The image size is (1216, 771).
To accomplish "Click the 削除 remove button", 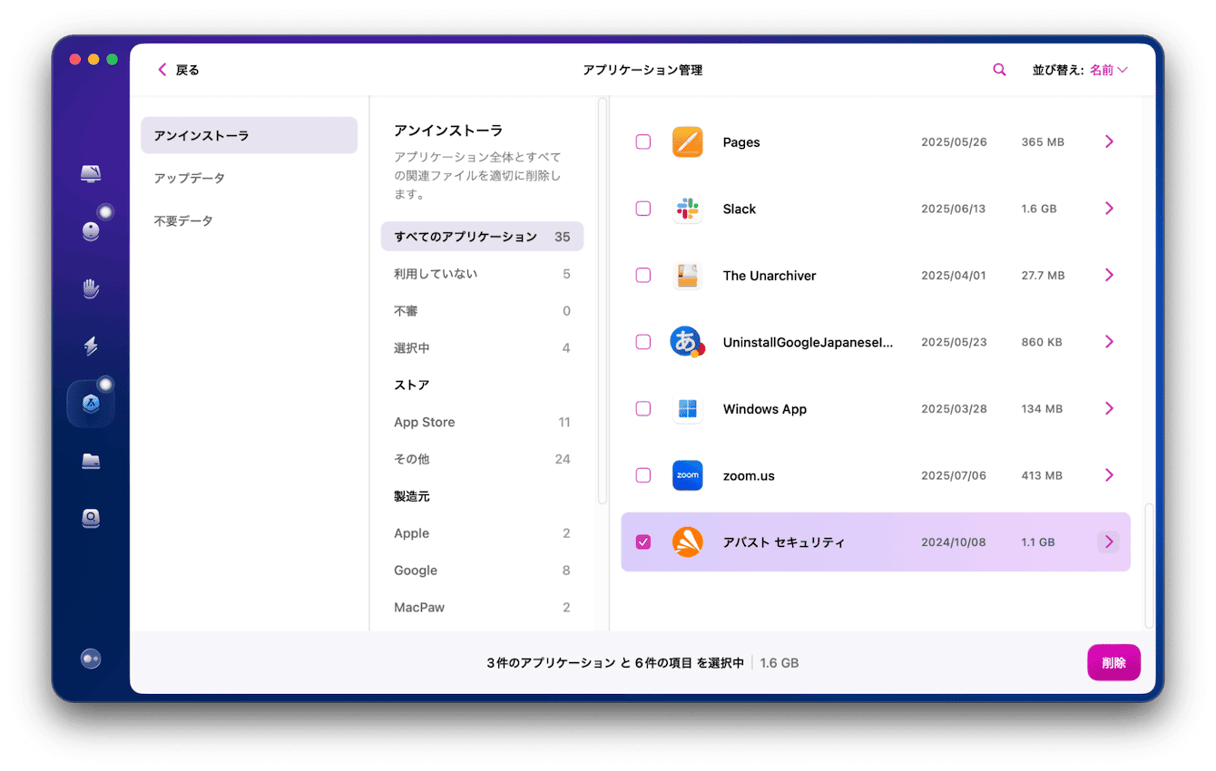I will click(x=1114, y=662).
